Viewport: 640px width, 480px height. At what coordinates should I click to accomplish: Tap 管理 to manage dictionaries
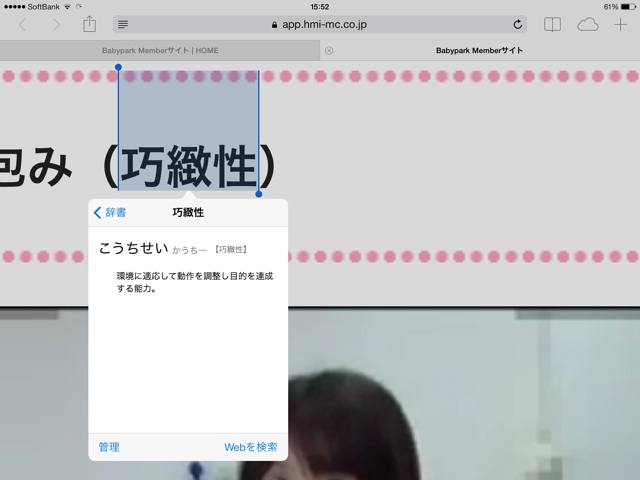tap(109, 447)
